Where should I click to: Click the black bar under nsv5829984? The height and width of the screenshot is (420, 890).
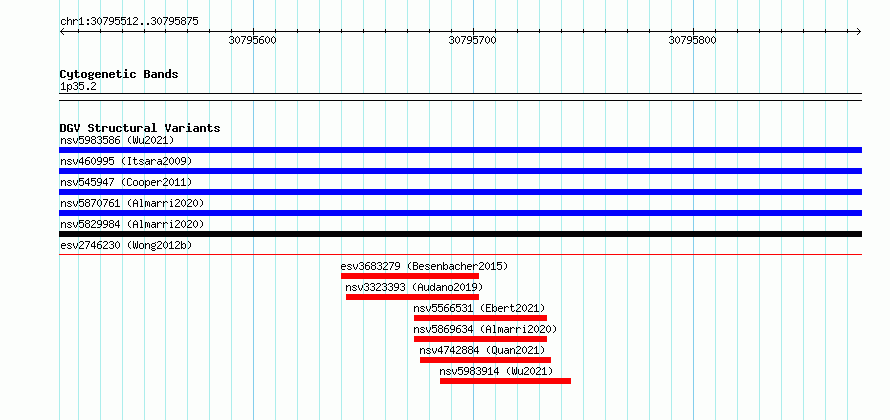[x=460, y=234]
